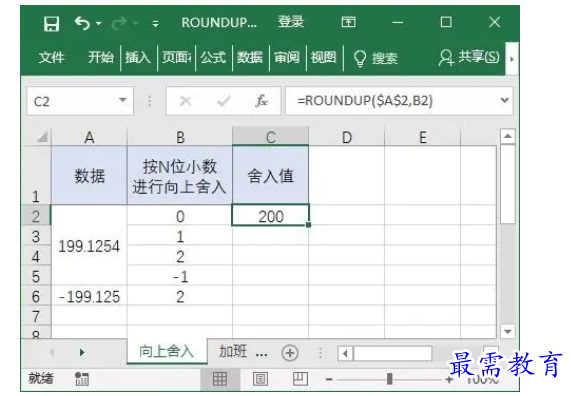The height and width of the screenshot is (396, 571).
Task: Undo the last action
Action: point(82,23)
